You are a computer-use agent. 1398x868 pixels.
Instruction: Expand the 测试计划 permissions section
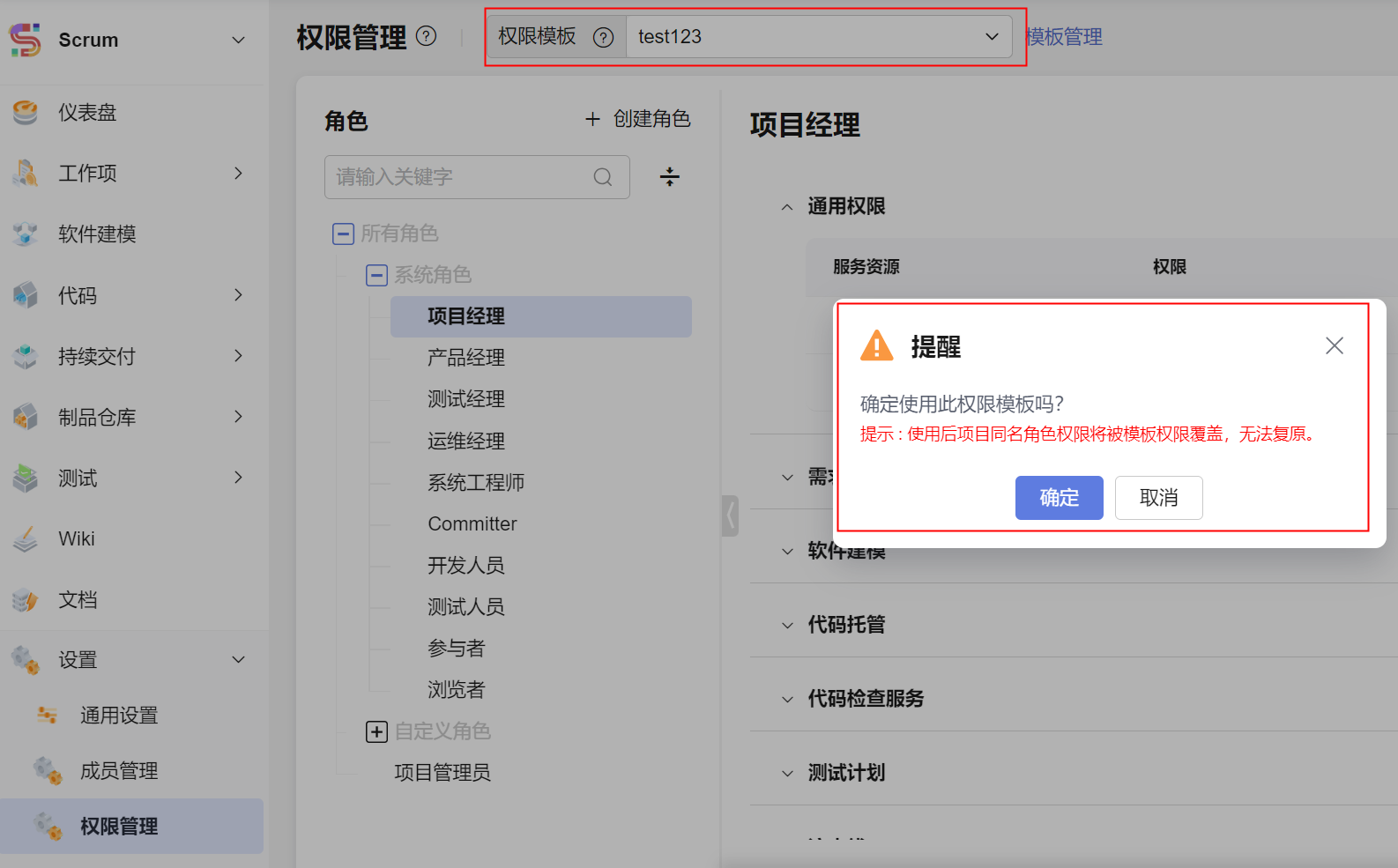point(787,774)
